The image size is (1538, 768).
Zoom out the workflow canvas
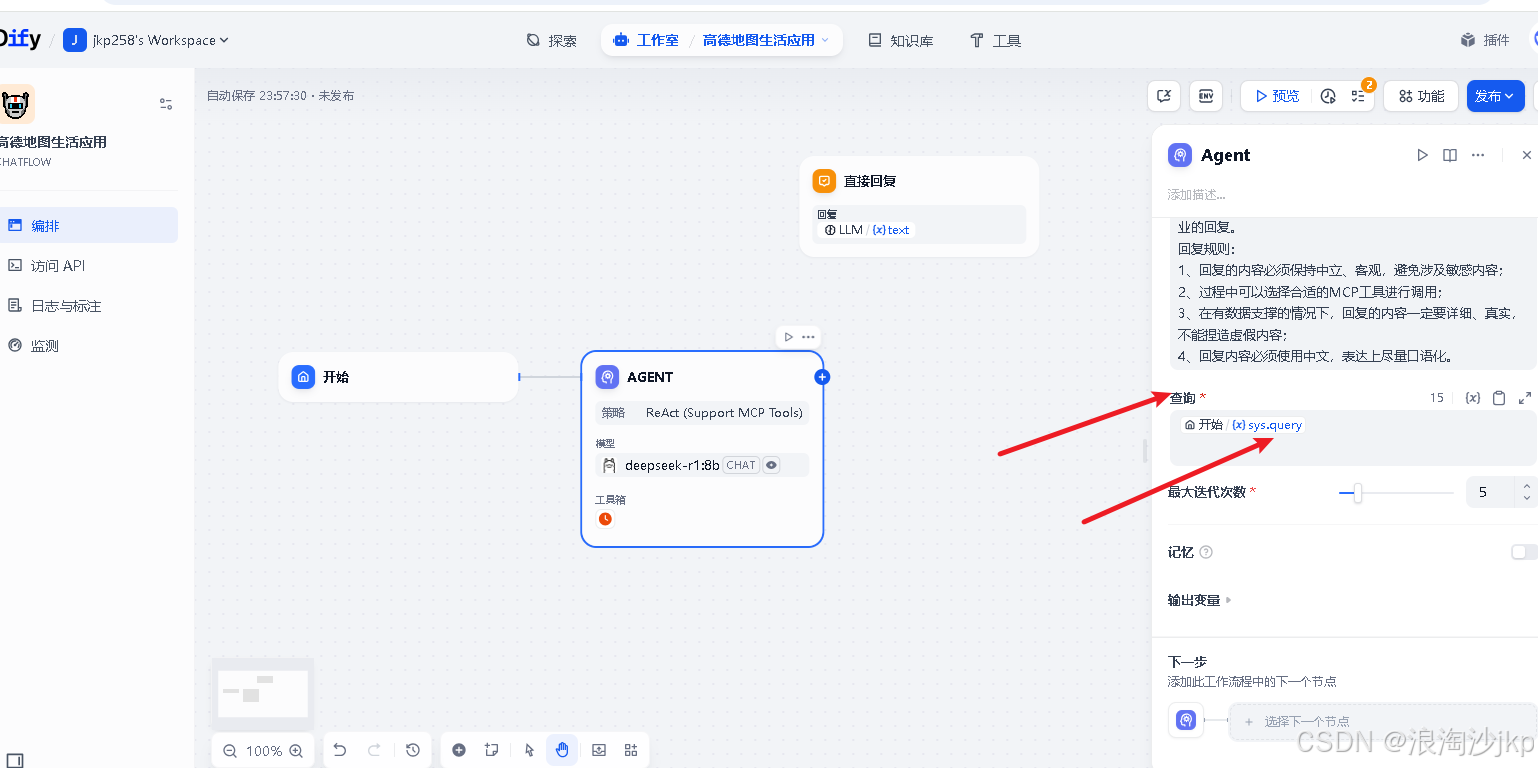230,751
